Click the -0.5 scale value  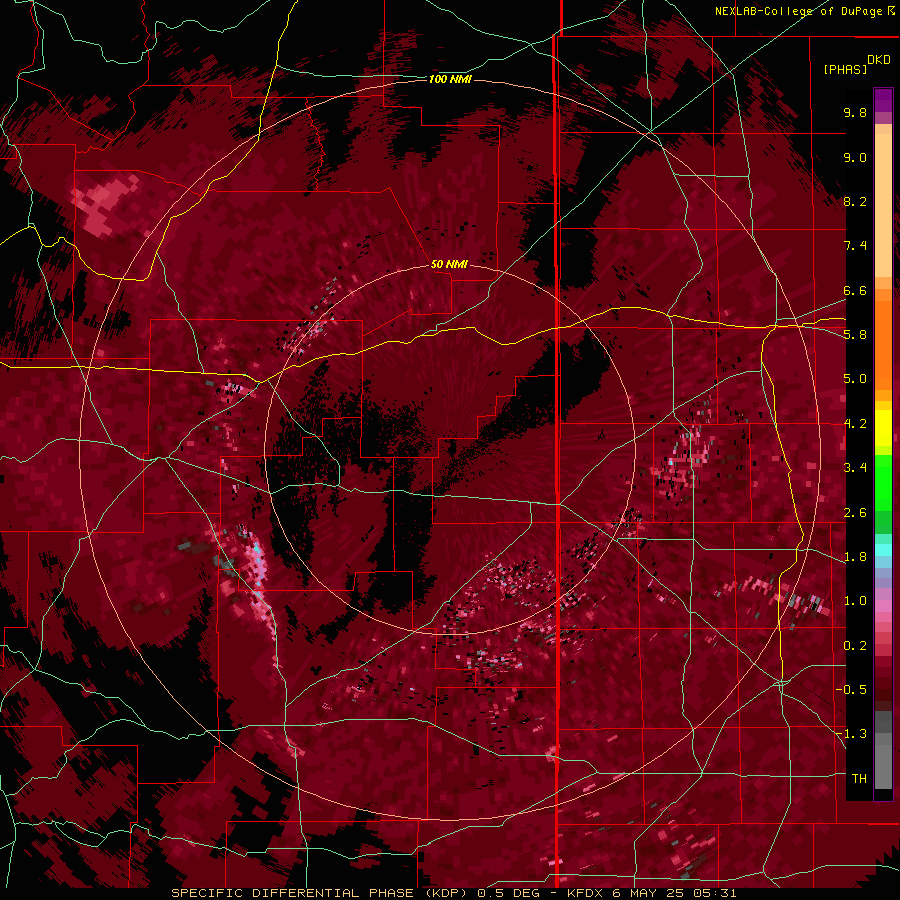851,690
